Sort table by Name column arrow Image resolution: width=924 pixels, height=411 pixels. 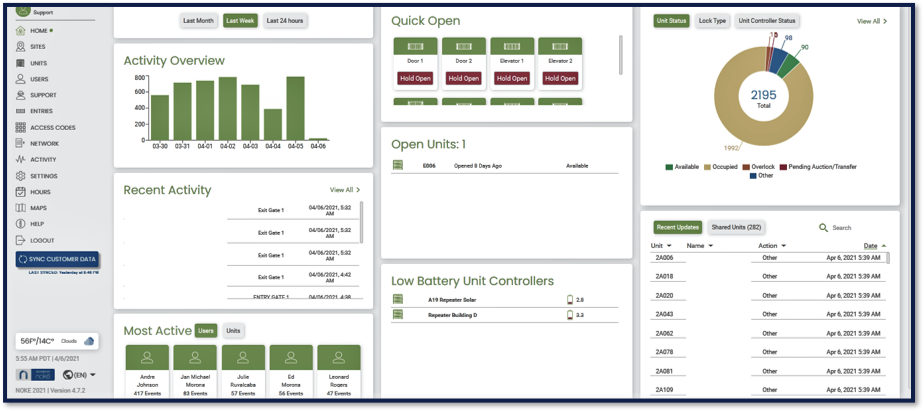711,246
